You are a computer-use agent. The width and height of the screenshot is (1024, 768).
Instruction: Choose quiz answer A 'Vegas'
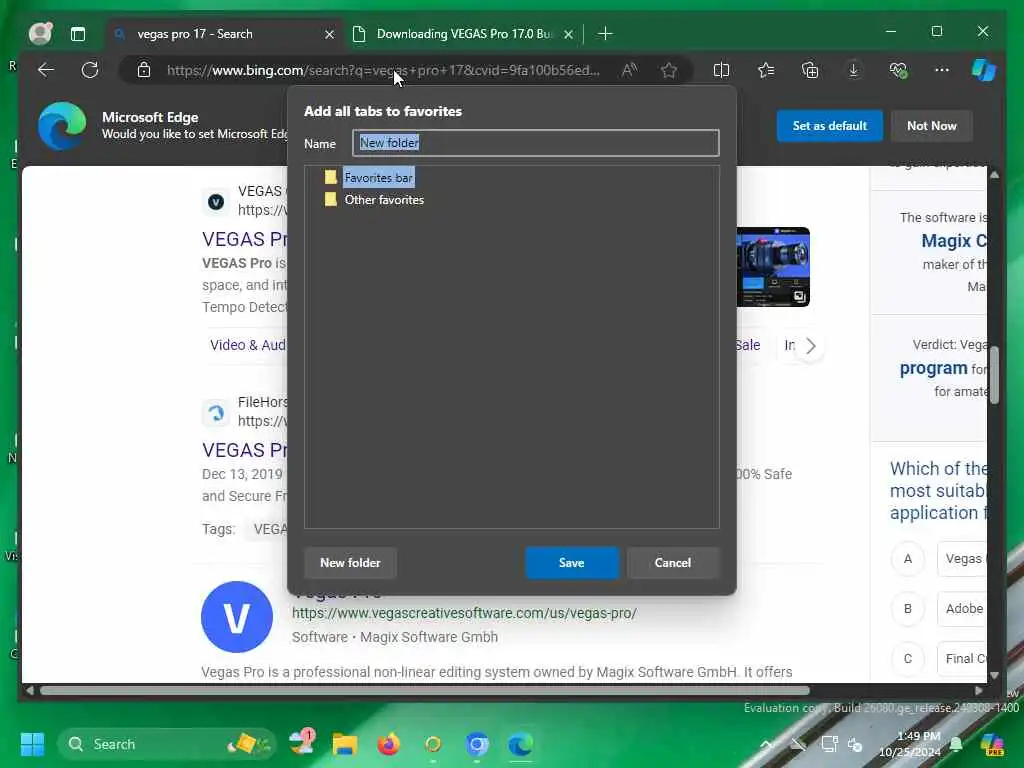962,559
